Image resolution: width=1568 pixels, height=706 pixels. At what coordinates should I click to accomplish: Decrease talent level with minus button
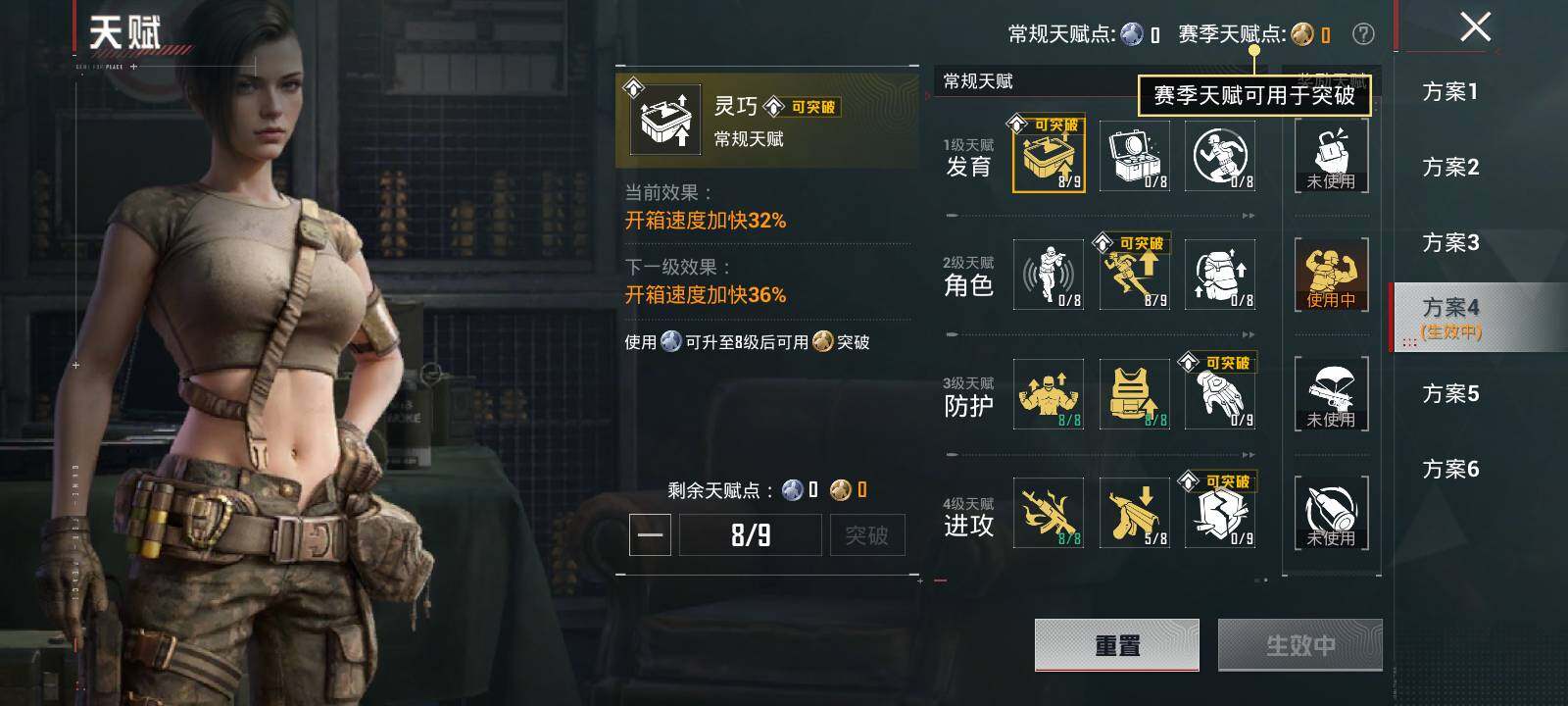pos(650,535)
